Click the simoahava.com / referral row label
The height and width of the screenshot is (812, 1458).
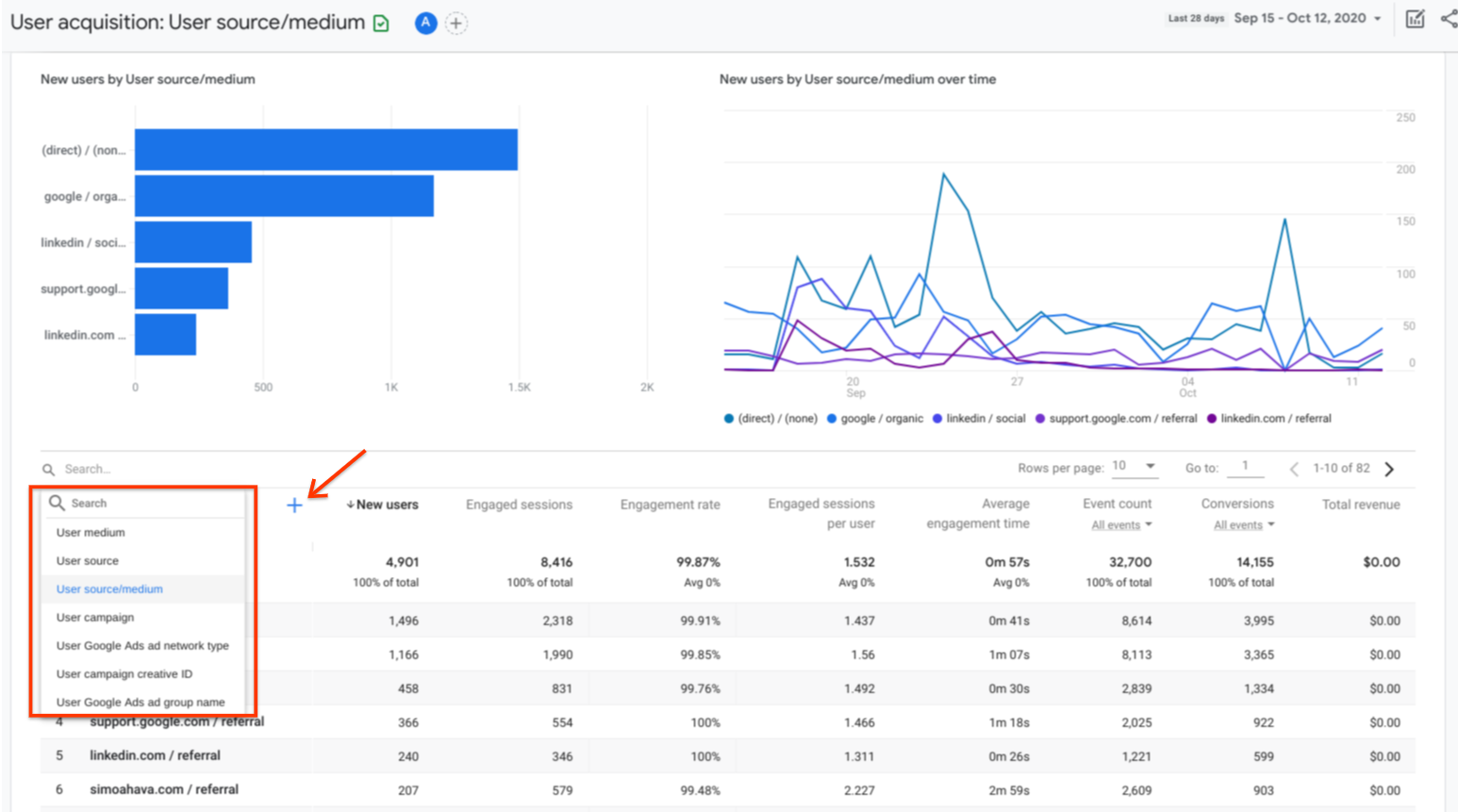coord(164,789)
